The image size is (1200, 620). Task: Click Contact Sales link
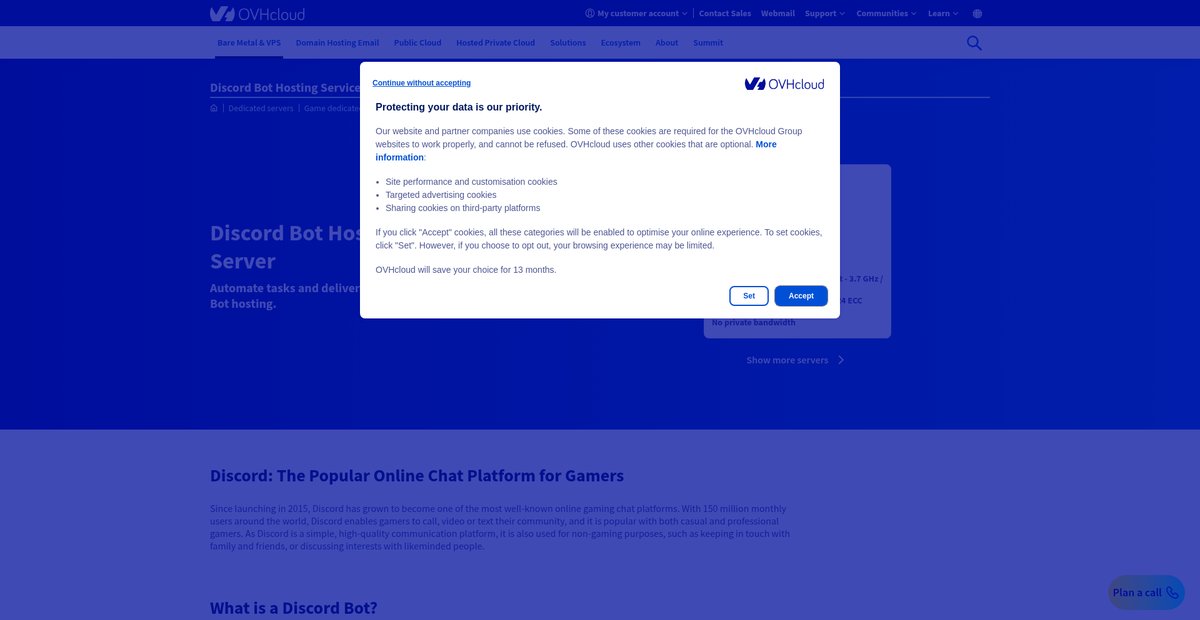pos(725,14)
